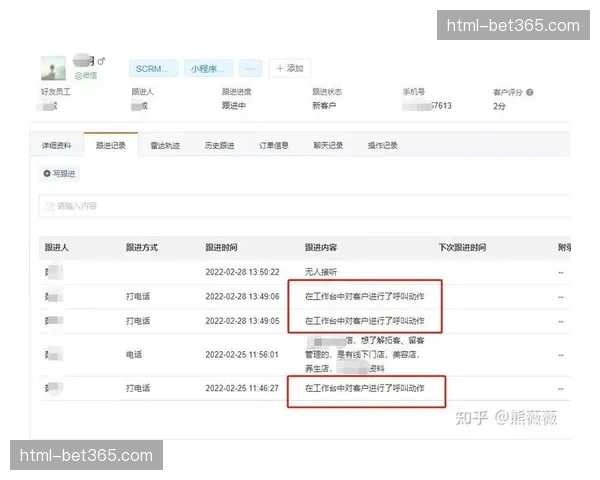600x480 pixels.
Task: Switch to the 详细资料 tab
Action: (56, 145)
